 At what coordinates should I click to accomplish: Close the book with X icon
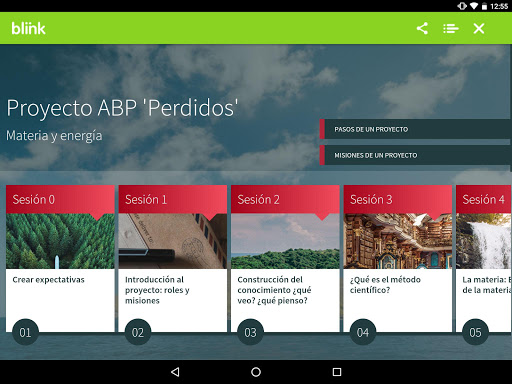(x=479, y=29)
